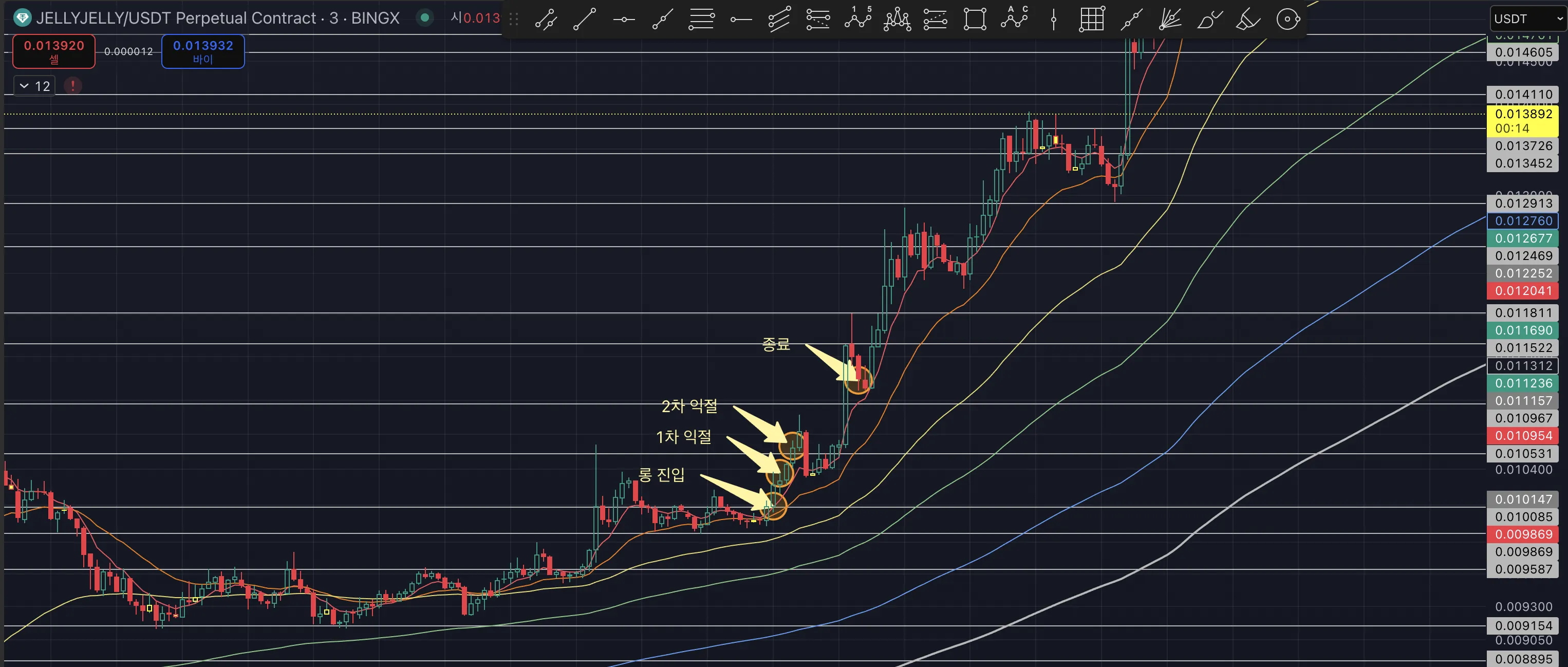The image size is (1568, 667).
Task: Select the Horizontal Line tool
Action: [x=624, y=19]
